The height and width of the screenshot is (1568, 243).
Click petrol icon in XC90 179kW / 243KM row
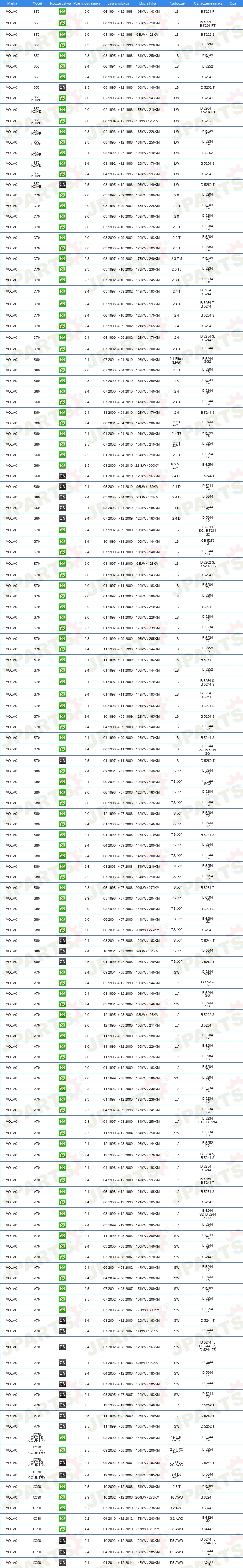(62, 1518)
